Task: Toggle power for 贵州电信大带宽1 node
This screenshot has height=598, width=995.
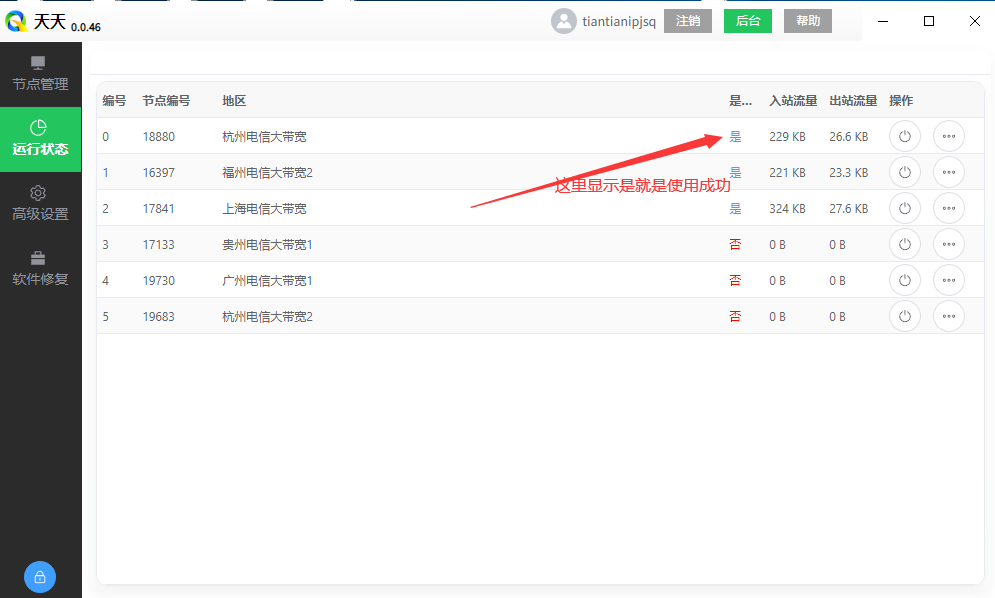Action: [x=904, y=244]
